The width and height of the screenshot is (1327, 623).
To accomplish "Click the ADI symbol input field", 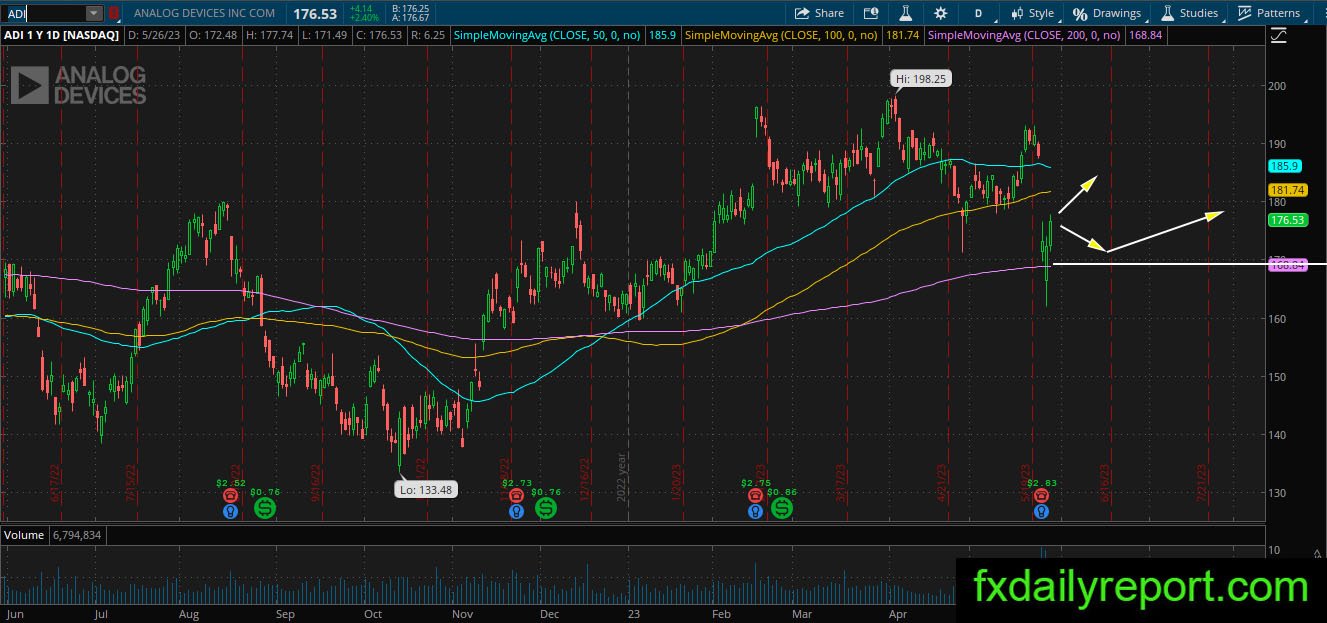I will (43, 13).
